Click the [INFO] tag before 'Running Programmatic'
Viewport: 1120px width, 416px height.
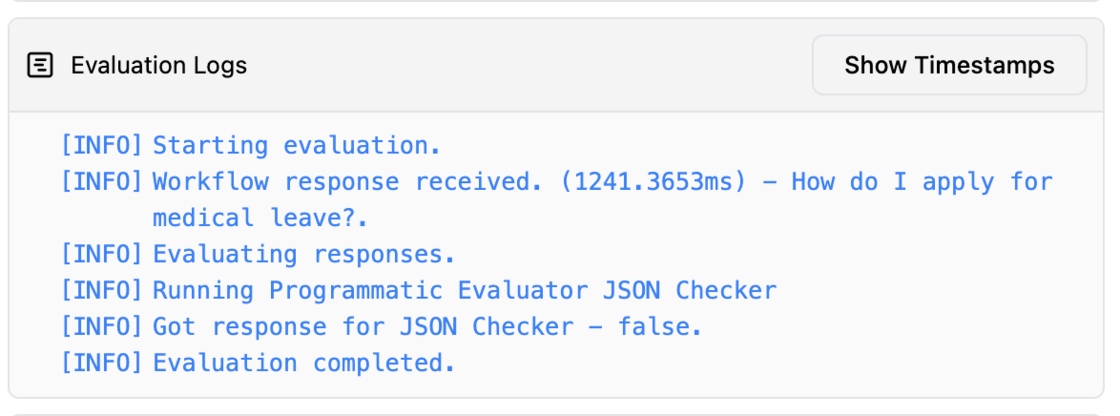tap(101, 290)
